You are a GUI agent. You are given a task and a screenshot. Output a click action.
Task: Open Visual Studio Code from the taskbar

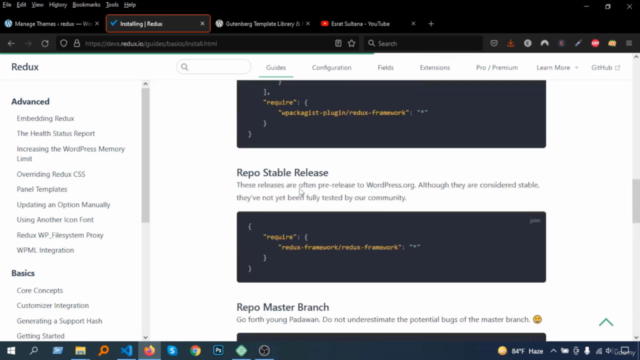[127, 351]
